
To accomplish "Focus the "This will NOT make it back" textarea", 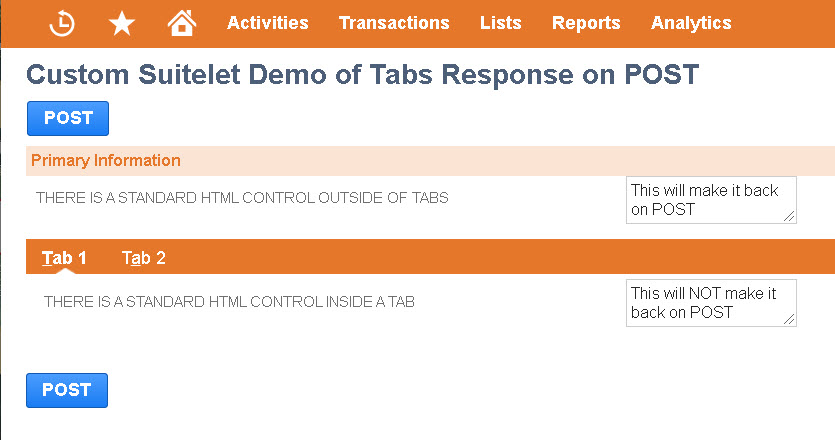I will [705, 302].
